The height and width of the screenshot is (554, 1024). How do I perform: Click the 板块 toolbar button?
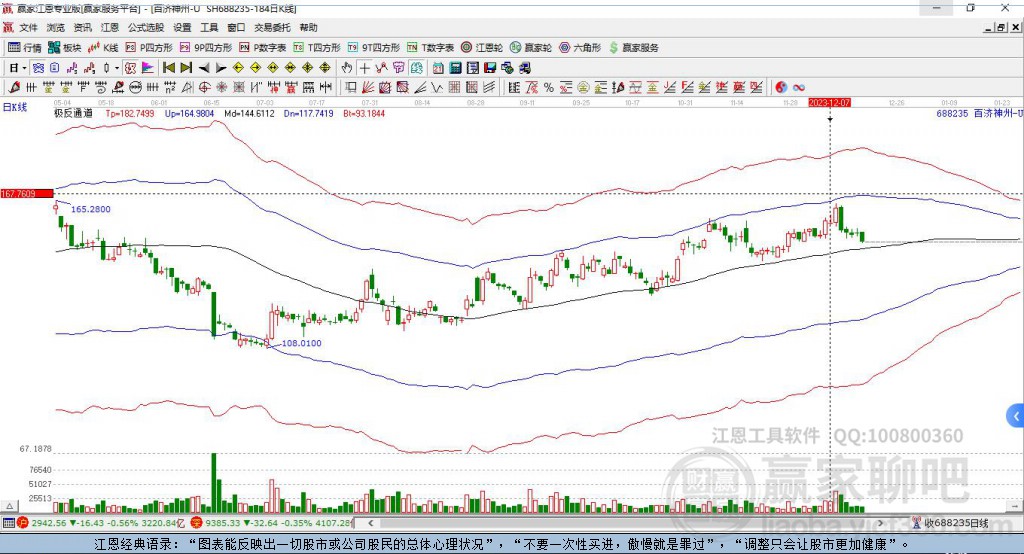65,48
